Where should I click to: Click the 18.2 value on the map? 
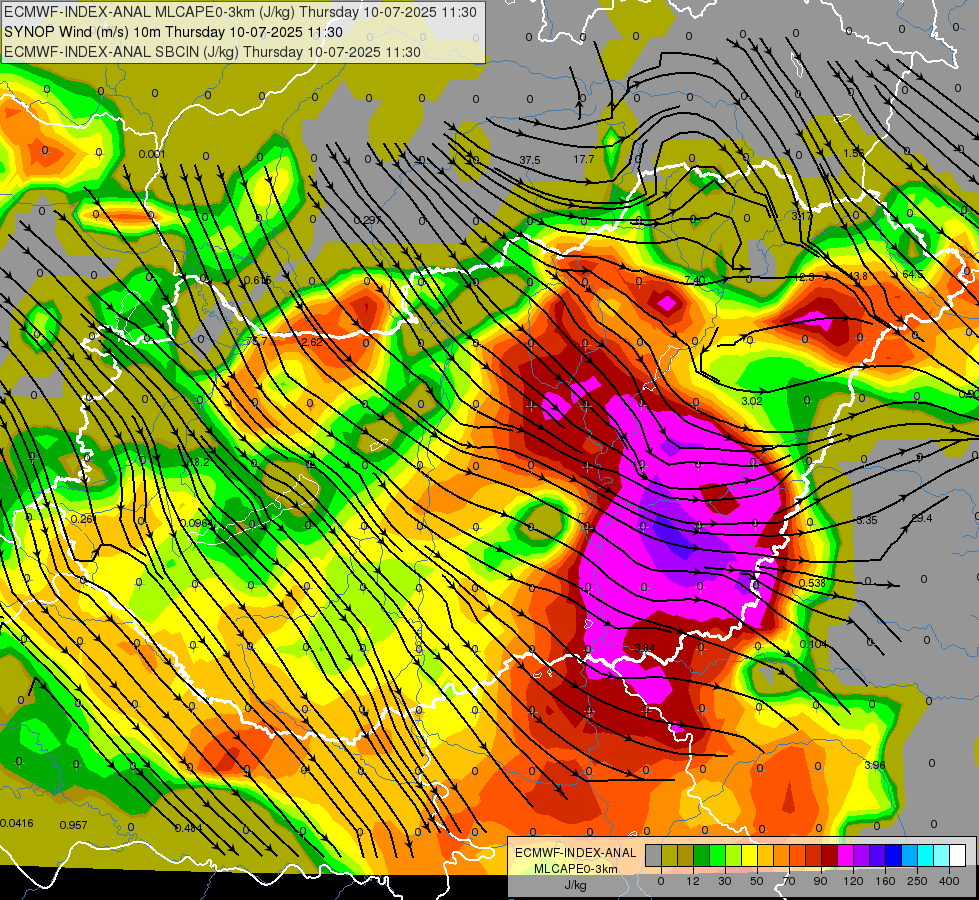(x=199, y=462)
